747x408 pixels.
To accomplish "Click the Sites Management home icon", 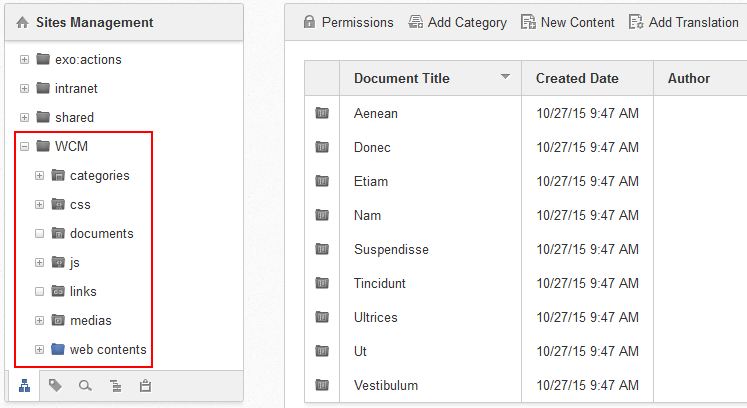I will (22, 22).
